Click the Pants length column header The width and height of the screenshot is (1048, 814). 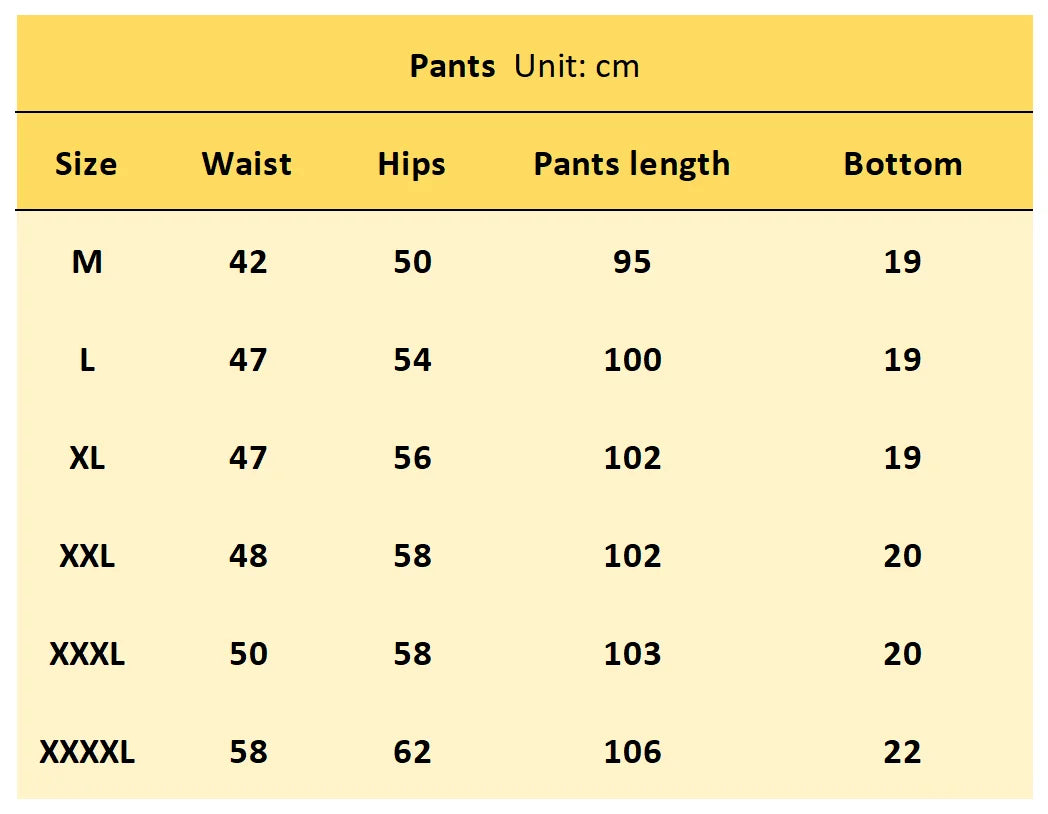[x=632, y=164]
